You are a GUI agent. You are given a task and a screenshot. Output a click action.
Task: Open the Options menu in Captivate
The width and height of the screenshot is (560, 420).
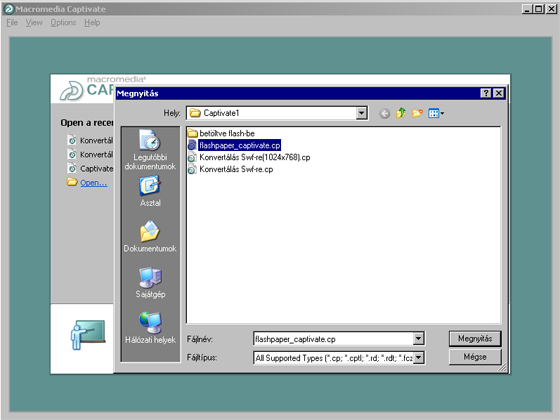63,23
